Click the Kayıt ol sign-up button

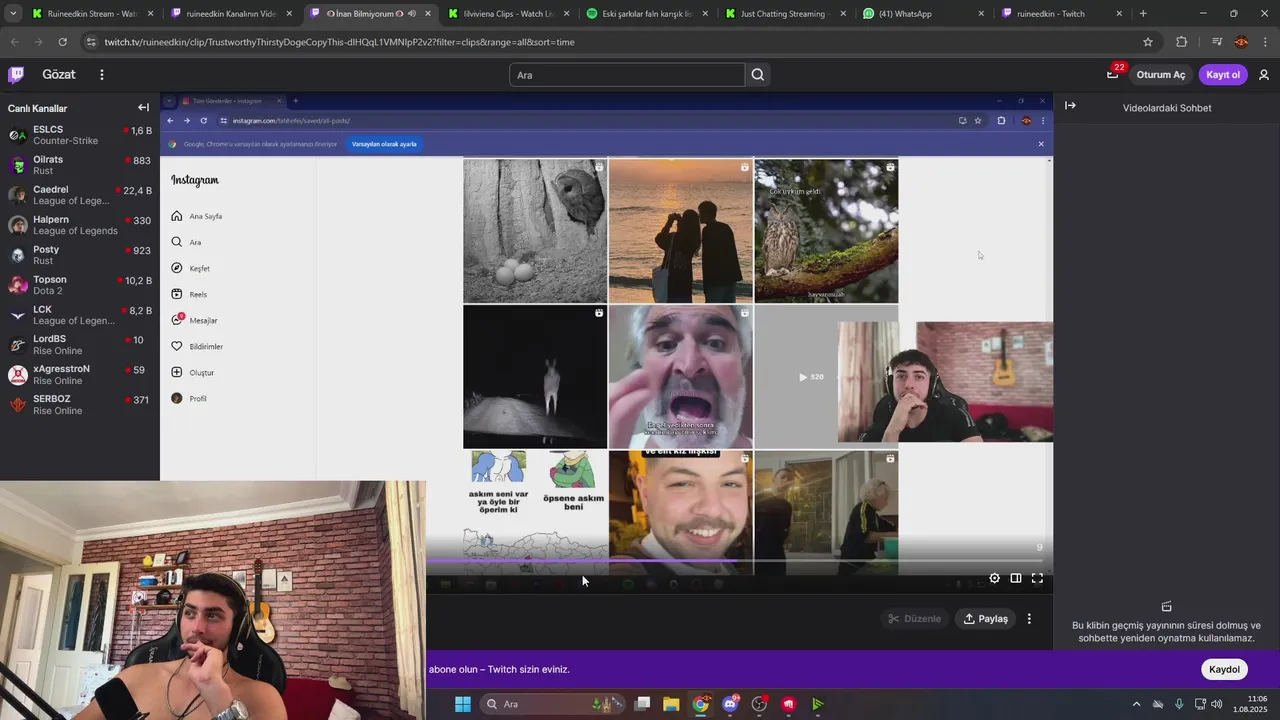point(1222,75)
